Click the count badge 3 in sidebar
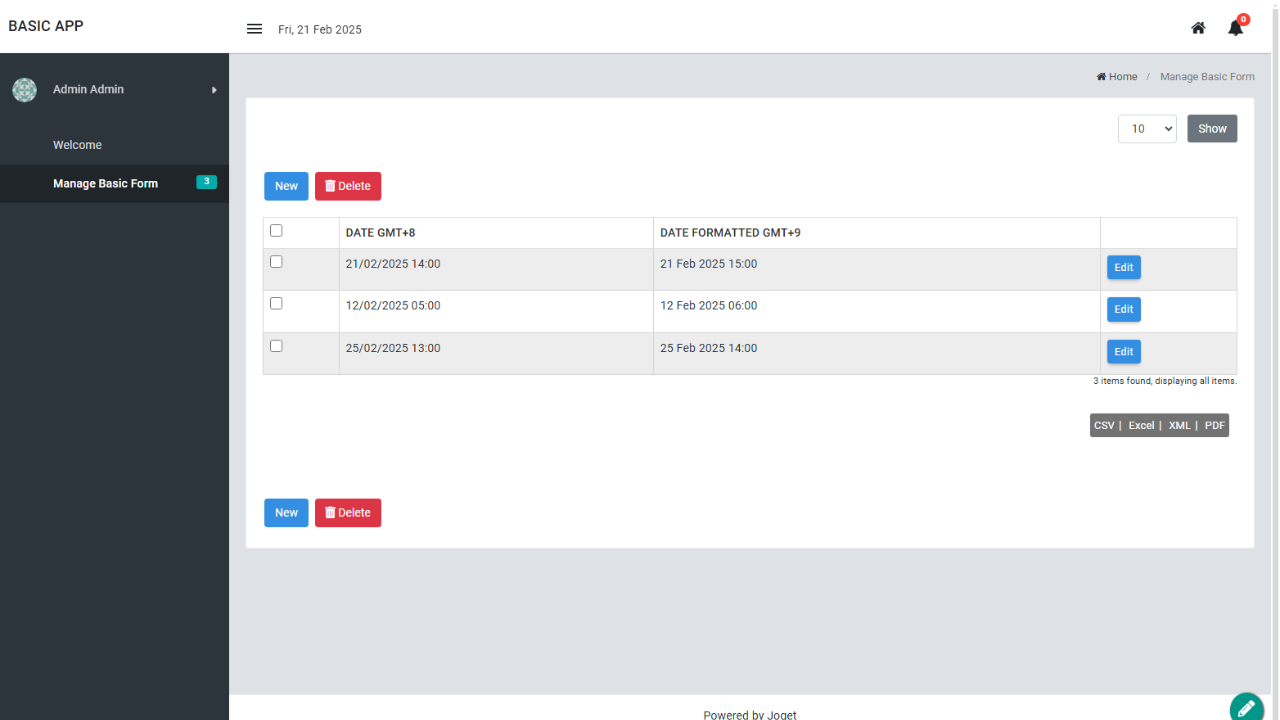This screenshot has height=720, width=1280. (206, 182)
